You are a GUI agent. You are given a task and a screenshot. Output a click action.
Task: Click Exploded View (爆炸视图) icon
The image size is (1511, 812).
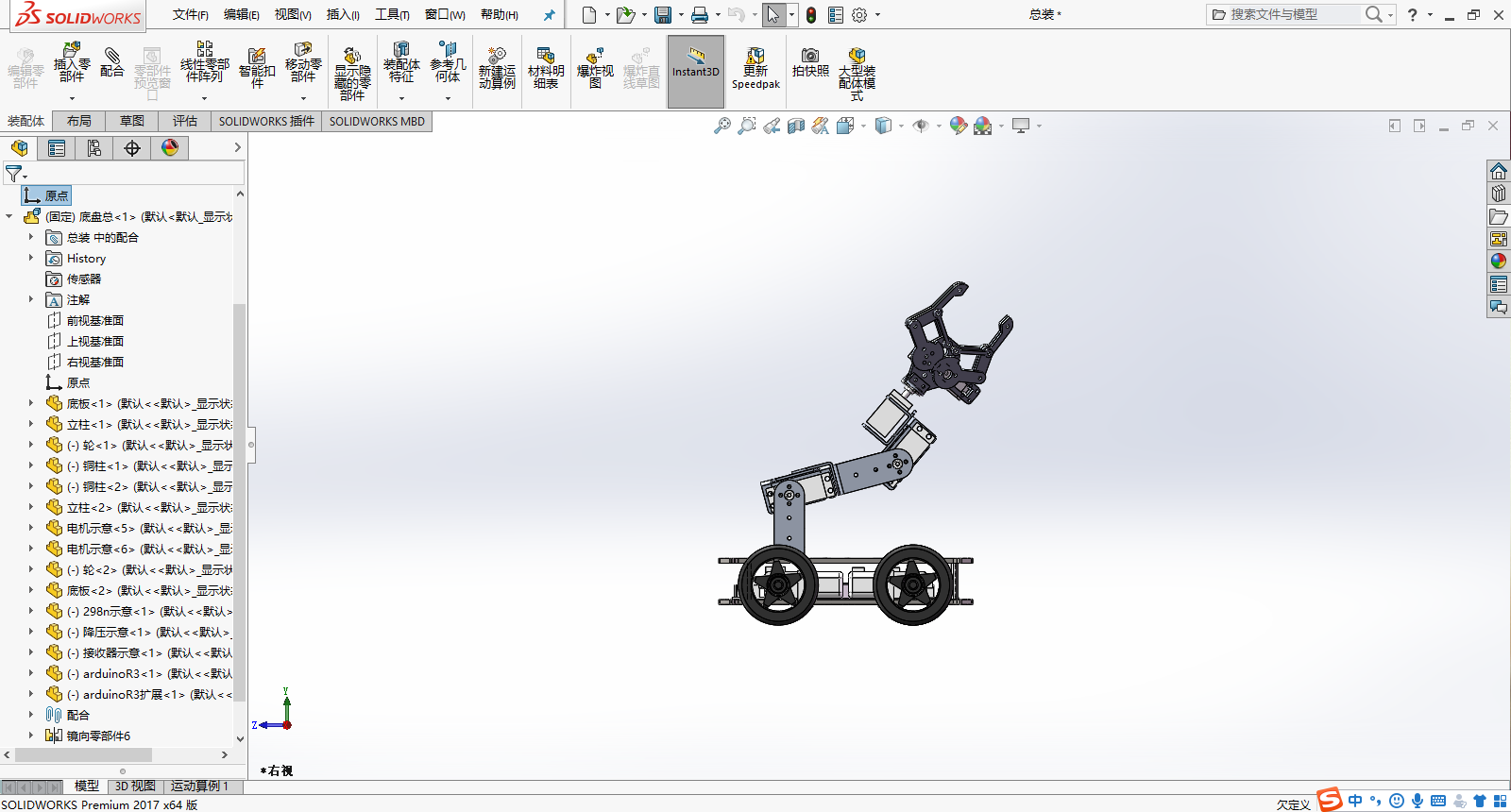tap(595, 68)
